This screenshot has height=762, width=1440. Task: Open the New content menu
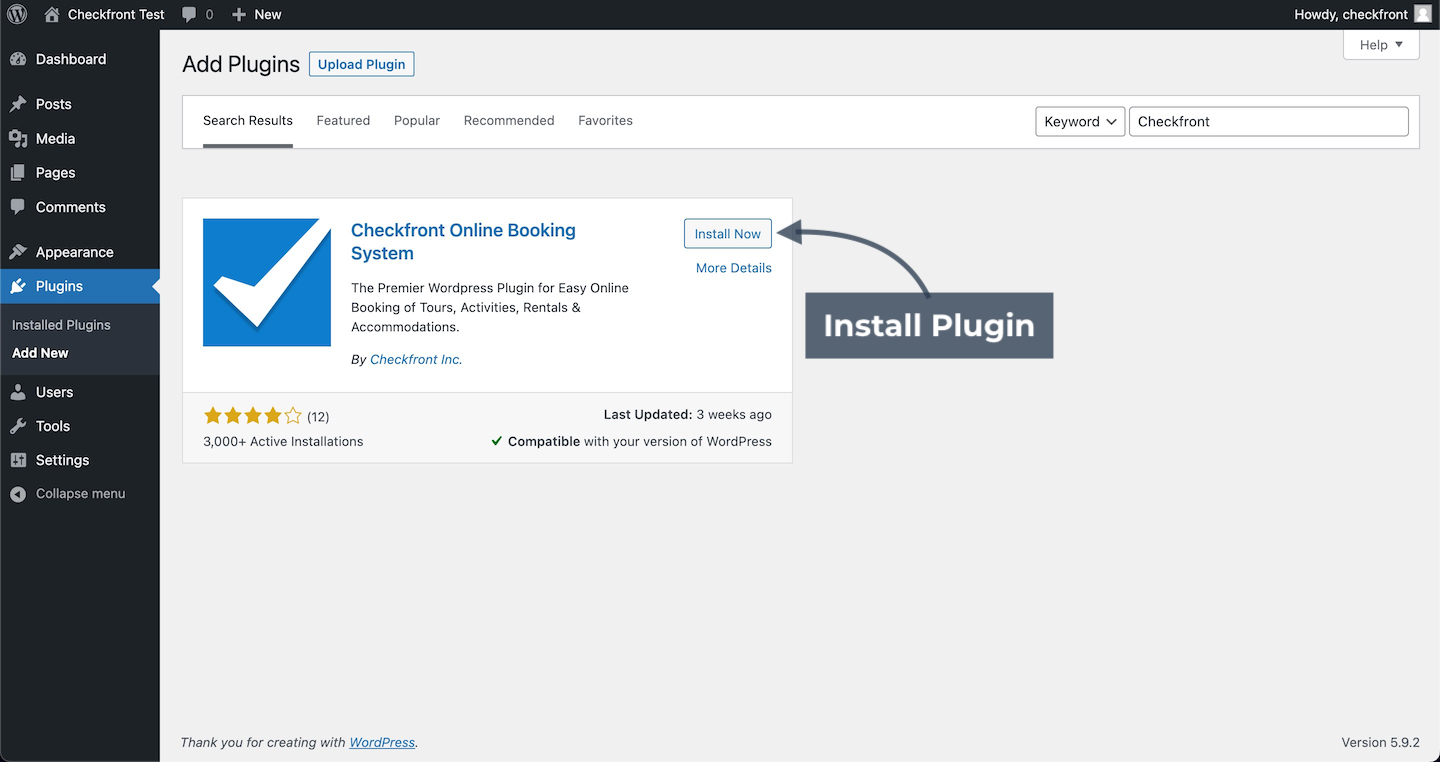(x=256, y=14)
